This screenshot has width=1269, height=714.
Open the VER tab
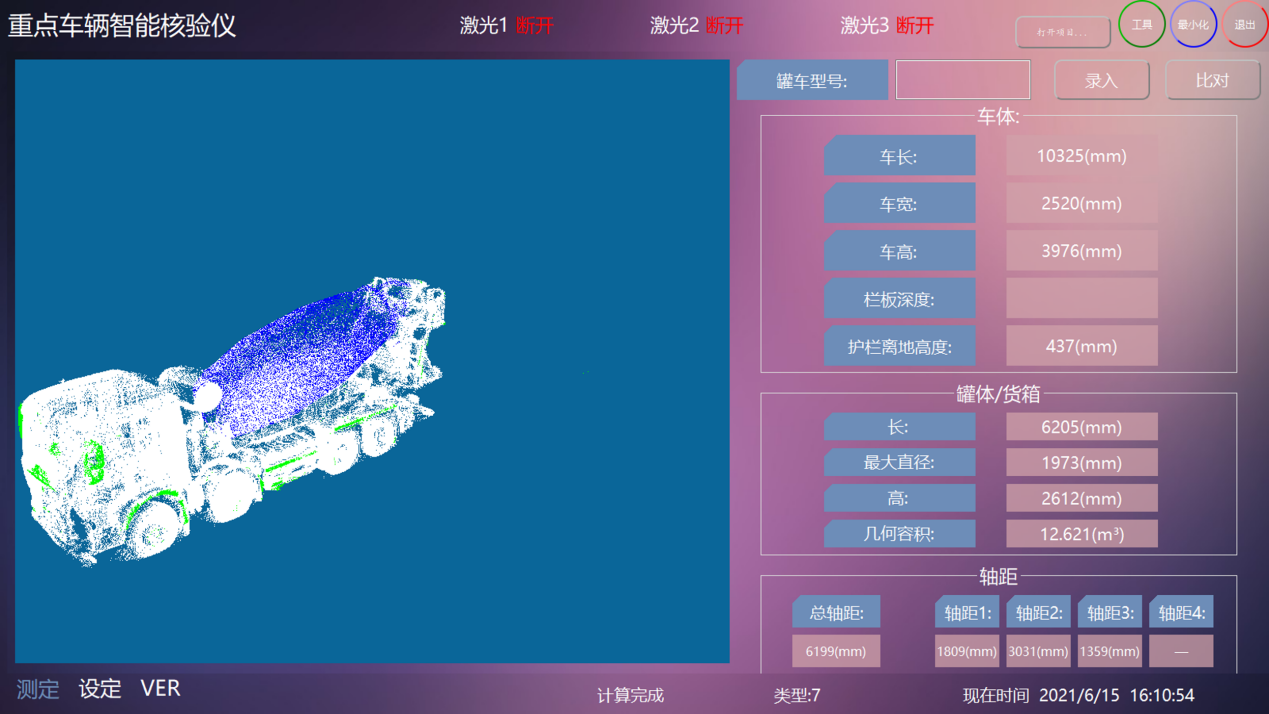(160, 689)
